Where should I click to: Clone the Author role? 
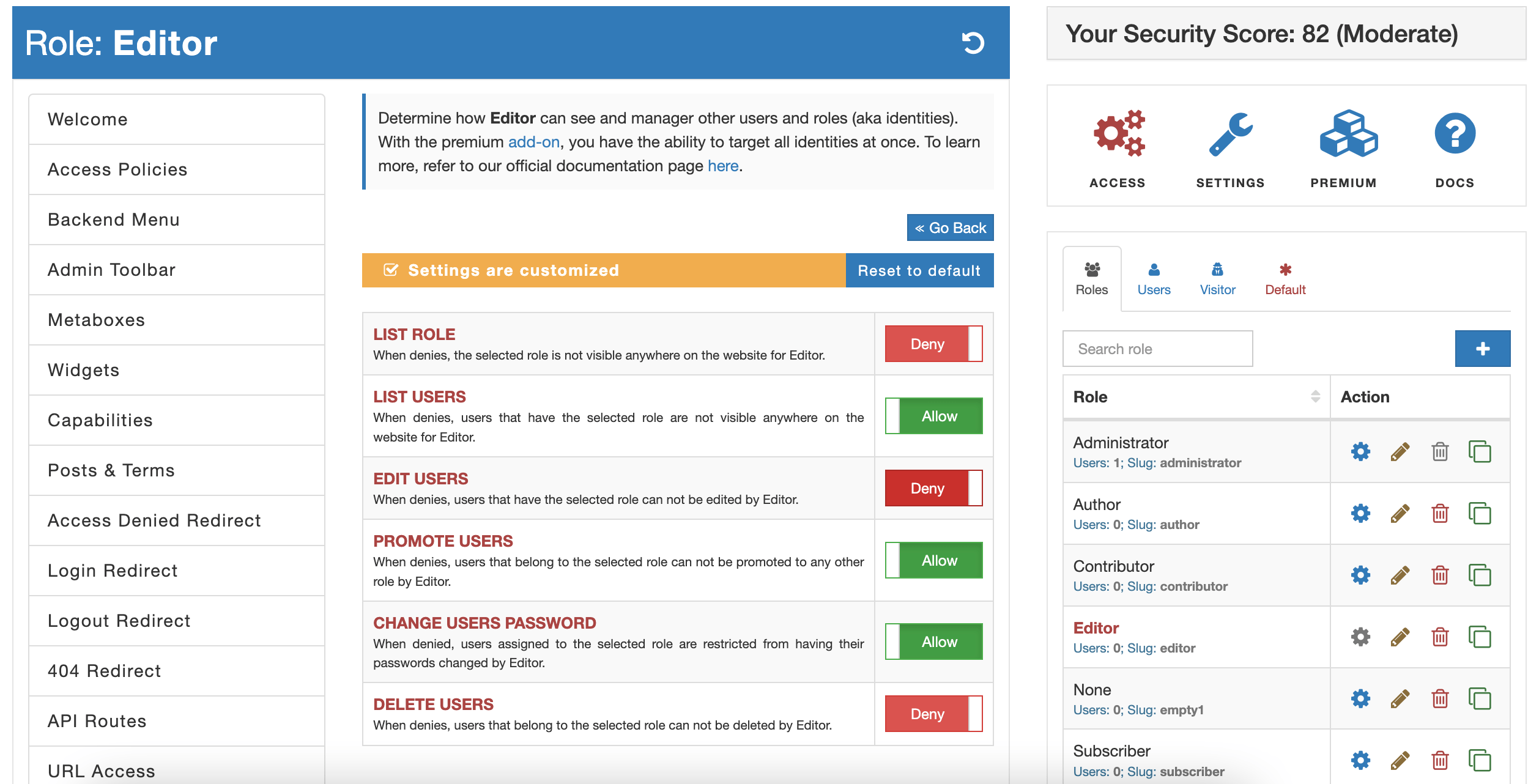point(1480,513)
